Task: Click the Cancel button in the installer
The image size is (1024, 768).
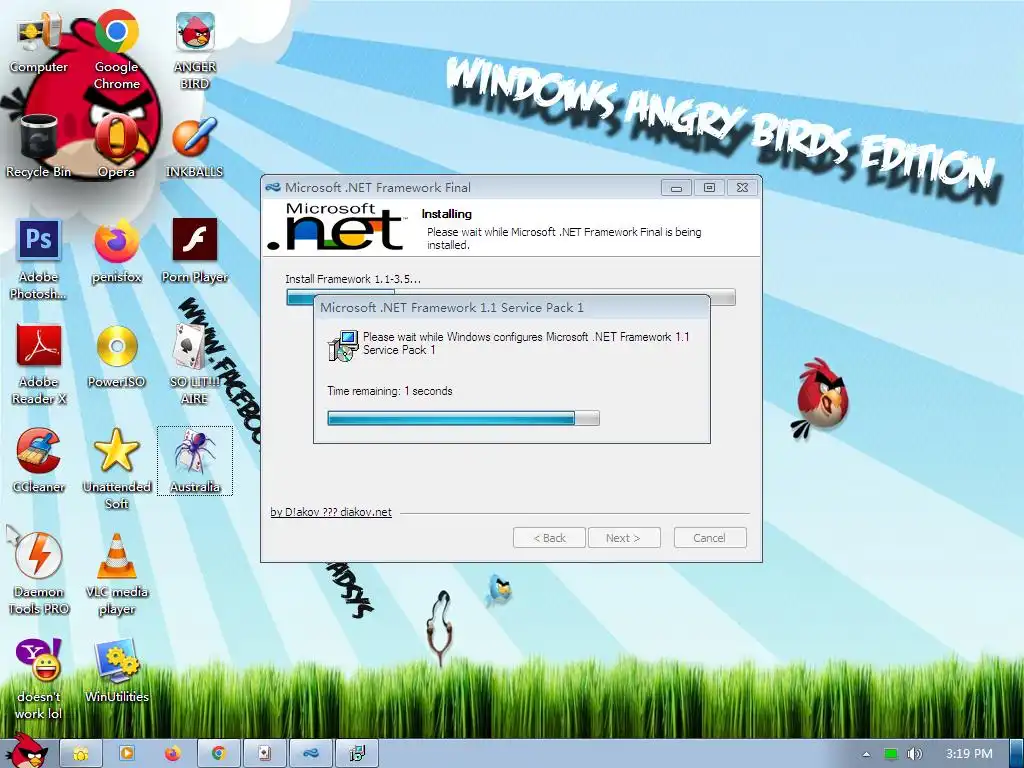Action: click(x=710, y=538)
